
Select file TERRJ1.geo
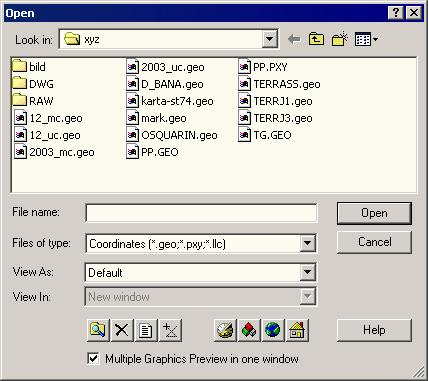point(276,101)
